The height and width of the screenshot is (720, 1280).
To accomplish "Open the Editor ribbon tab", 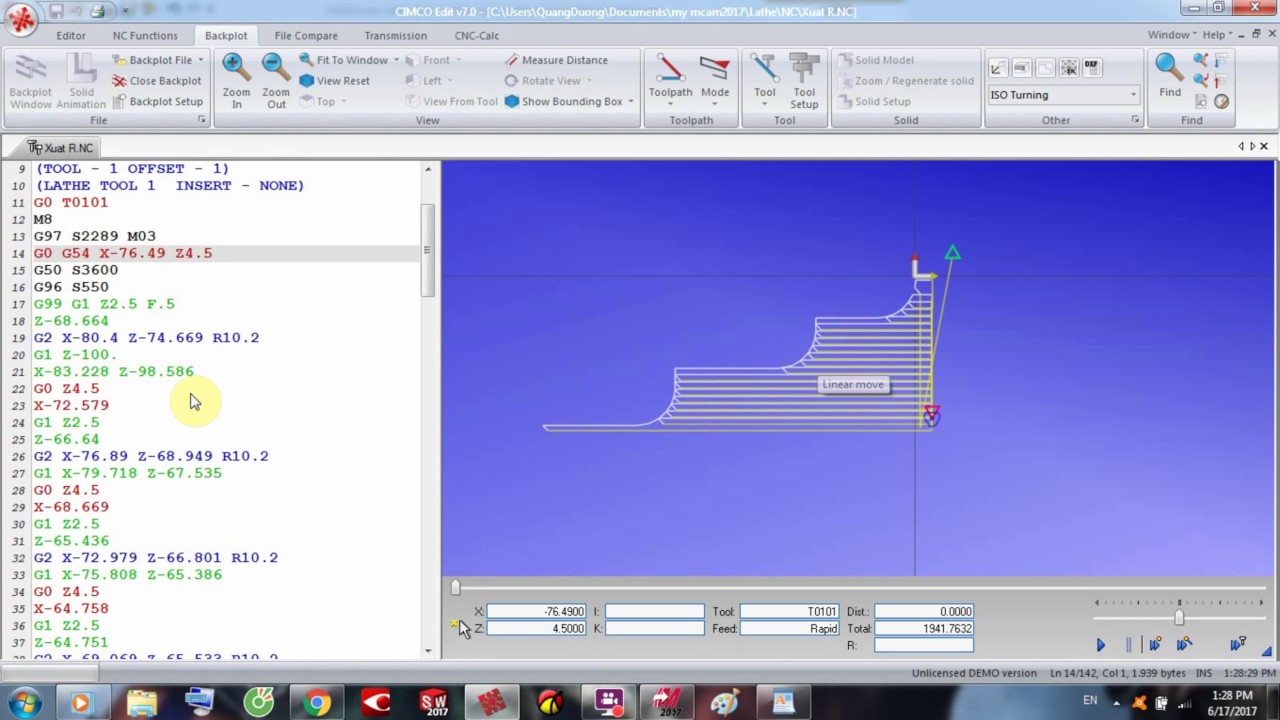I will click(x=71, y=35).
